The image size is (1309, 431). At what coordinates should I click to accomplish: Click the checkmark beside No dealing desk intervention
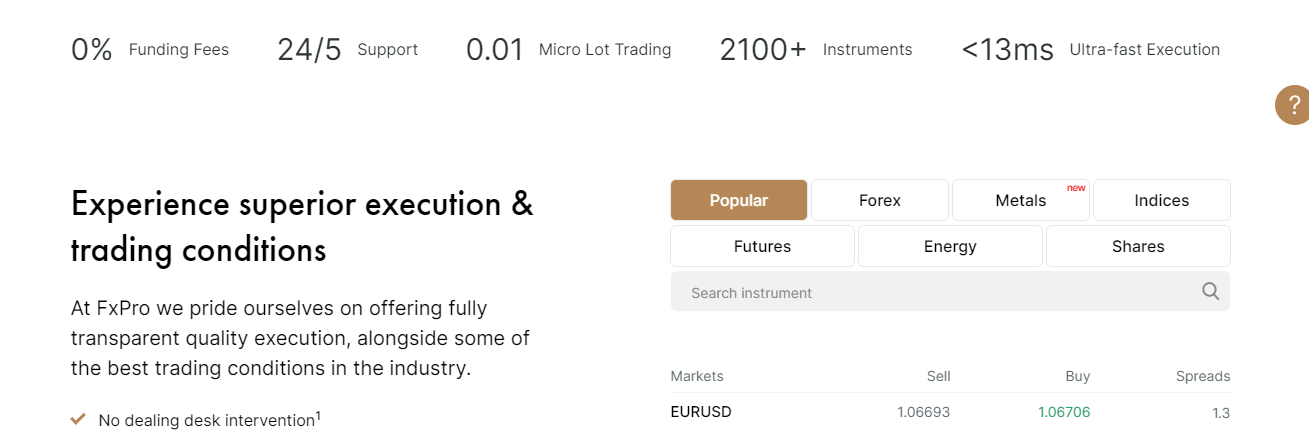78,419
